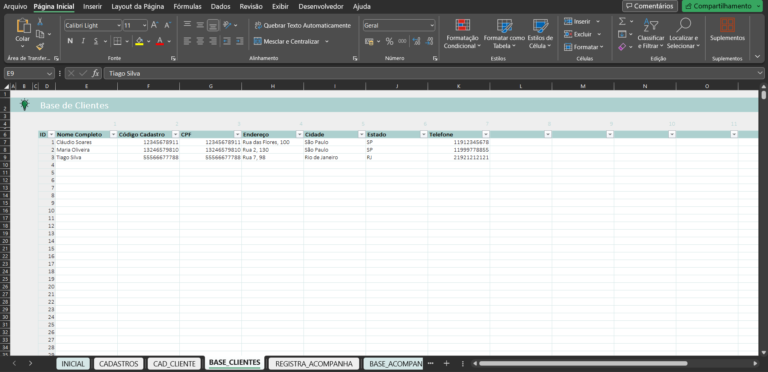The height and width of the screenshot is (372, 768).
Task: Open the Fórmulas ribbon tab
Action: pos(188,6)
